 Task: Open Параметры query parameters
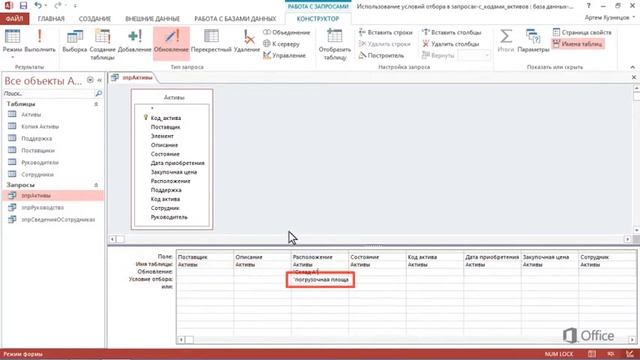533,41
